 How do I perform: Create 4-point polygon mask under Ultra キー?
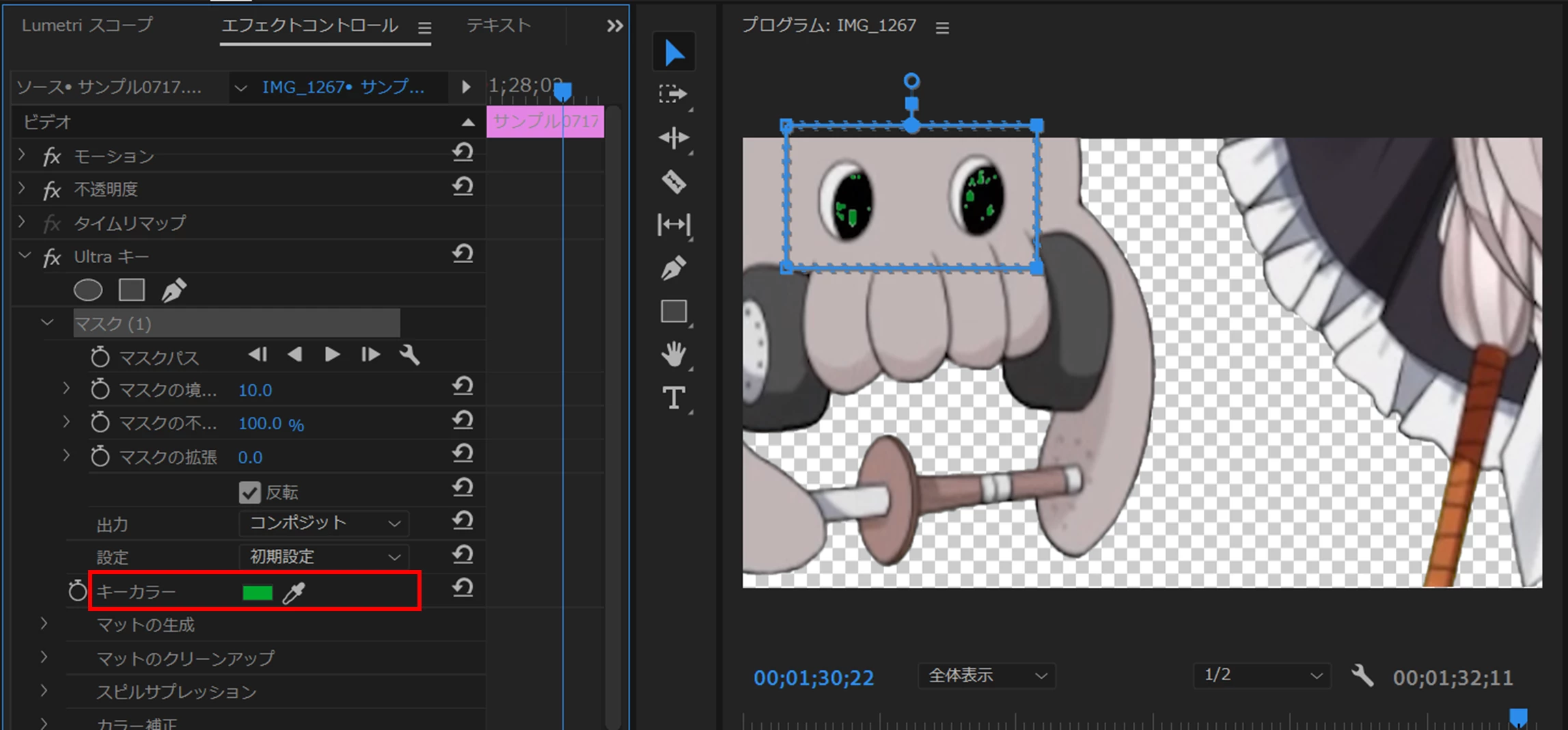pos(131,290)
